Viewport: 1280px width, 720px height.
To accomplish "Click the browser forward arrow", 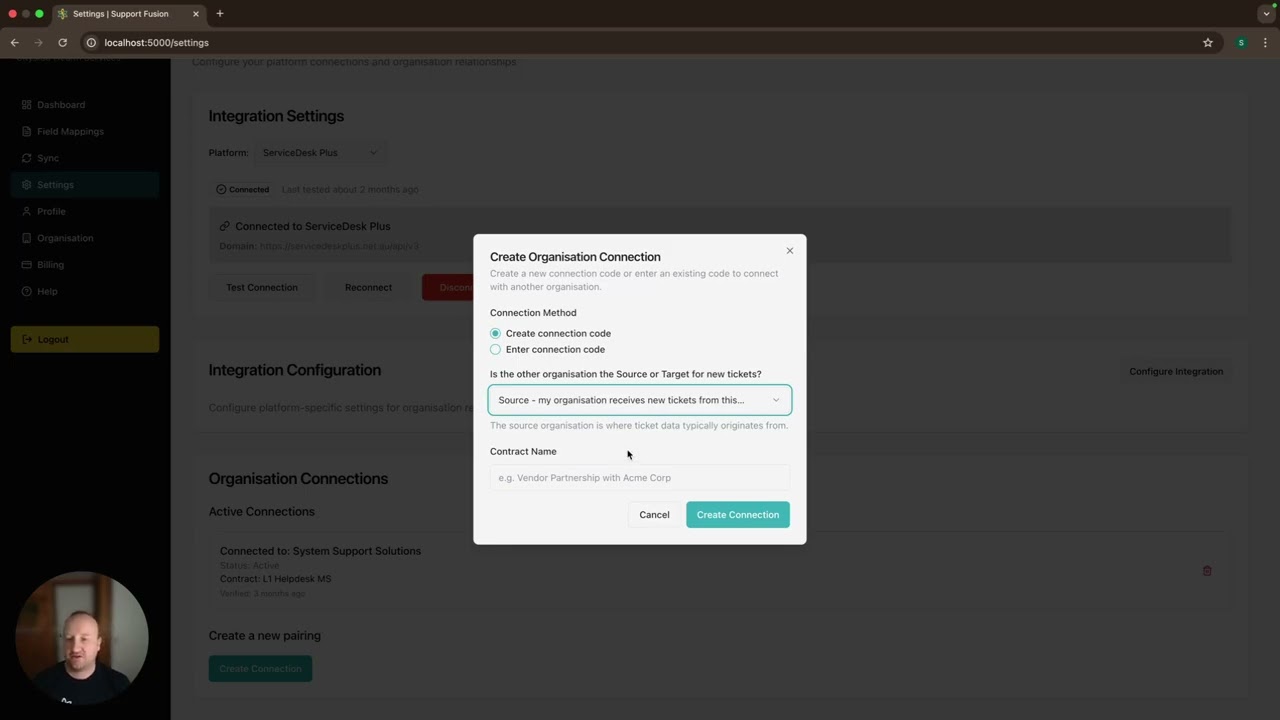I will (x=38, y=43).
